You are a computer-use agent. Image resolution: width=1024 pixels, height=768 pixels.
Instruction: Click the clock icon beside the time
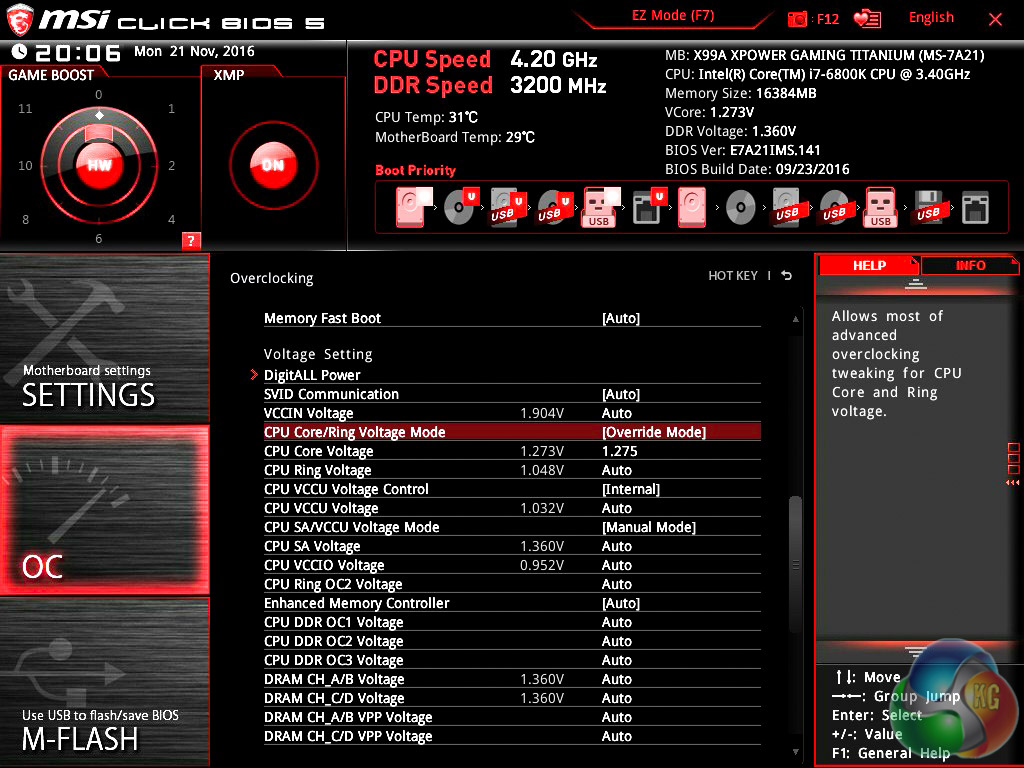coord(20,52)
